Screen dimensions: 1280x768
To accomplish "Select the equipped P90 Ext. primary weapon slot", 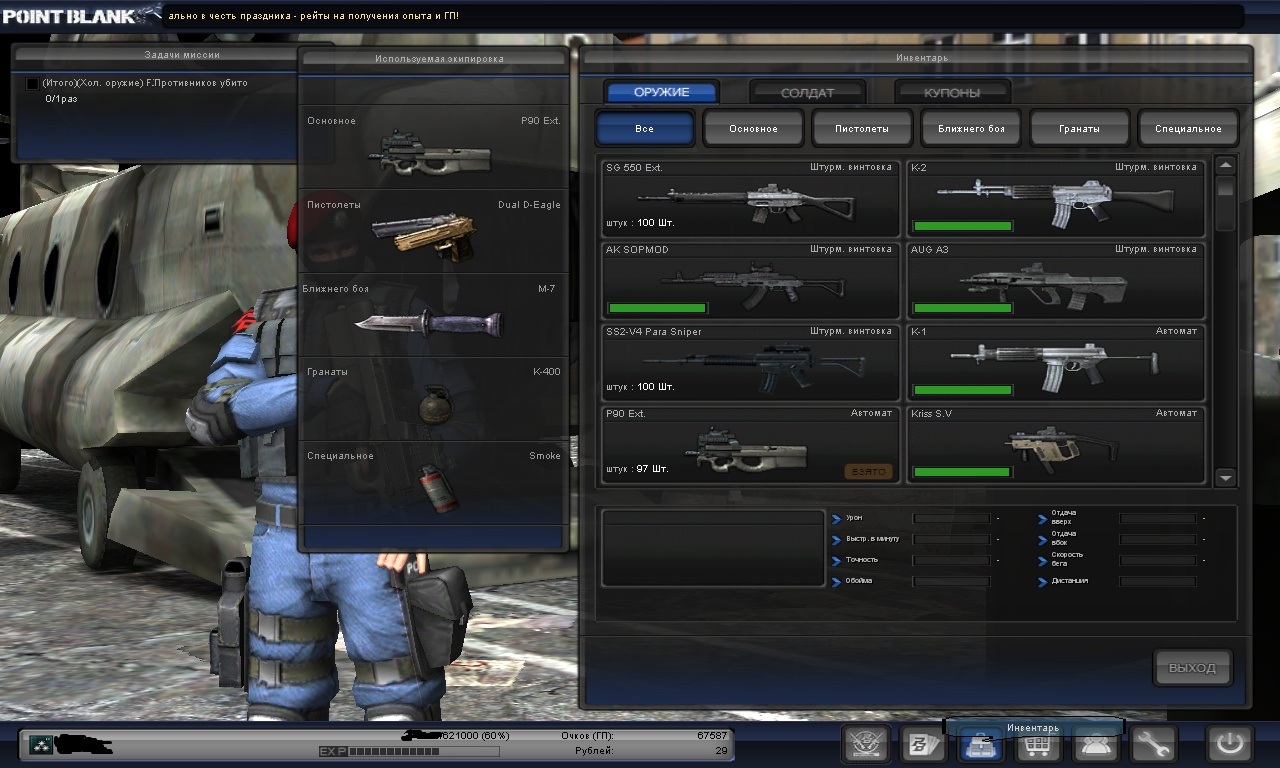I will [434, 147].
